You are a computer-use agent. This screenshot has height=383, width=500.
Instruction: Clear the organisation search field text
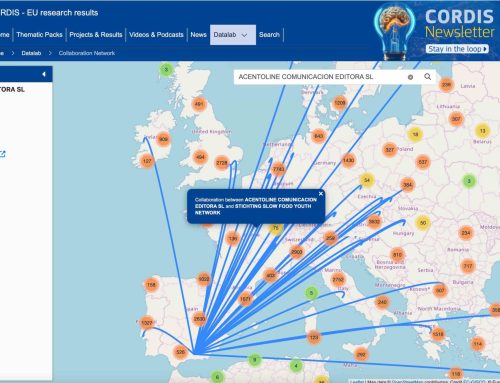click(x=410, y=77)
